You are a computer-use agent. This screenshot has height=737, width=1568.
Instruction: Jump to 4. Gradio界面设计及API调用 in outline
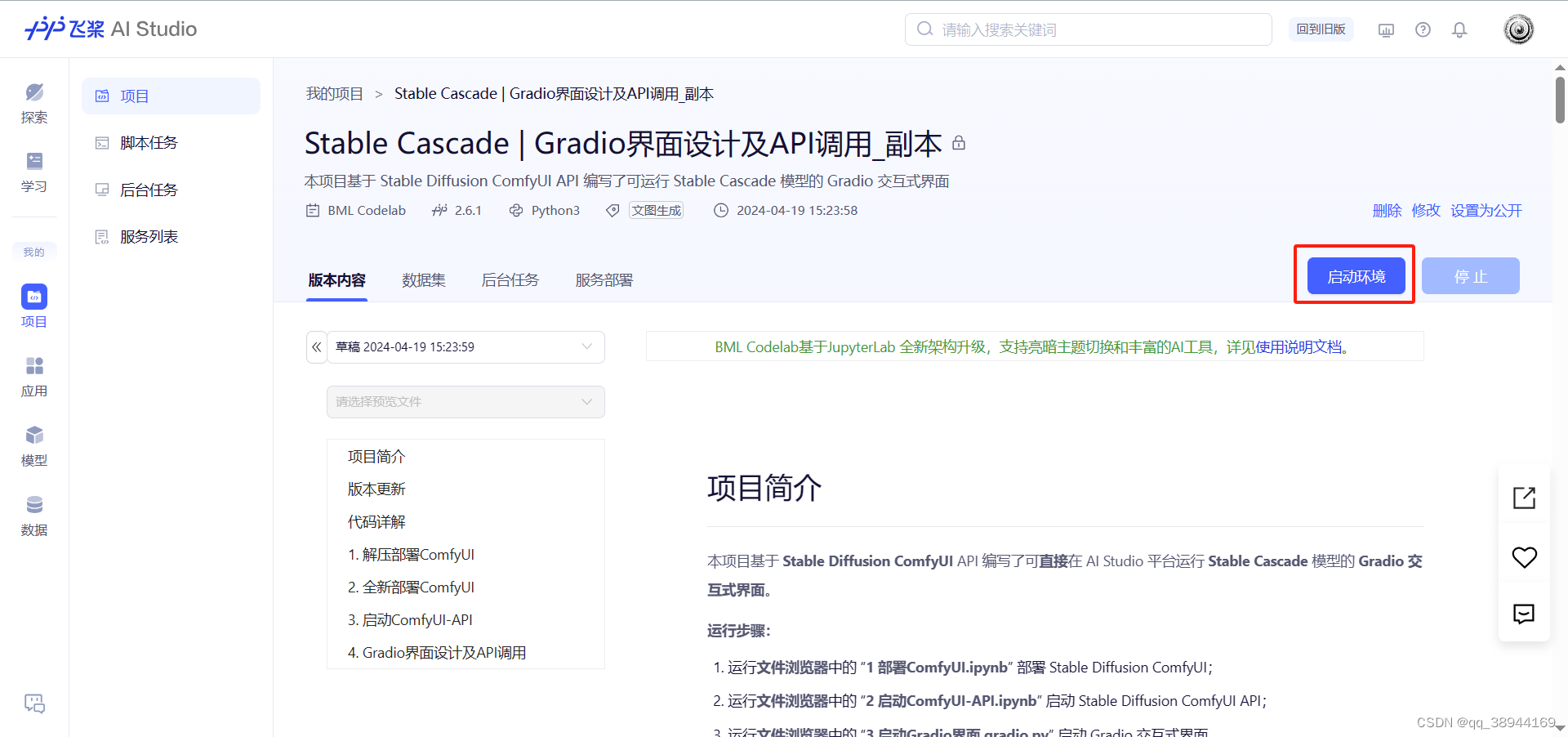(x=437, y=652)
